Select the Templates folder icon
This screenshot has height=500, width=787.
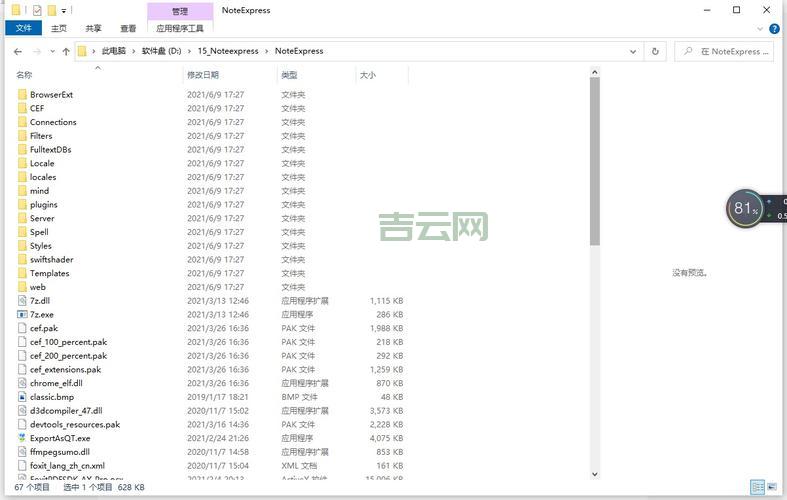[x=22, y=273]
